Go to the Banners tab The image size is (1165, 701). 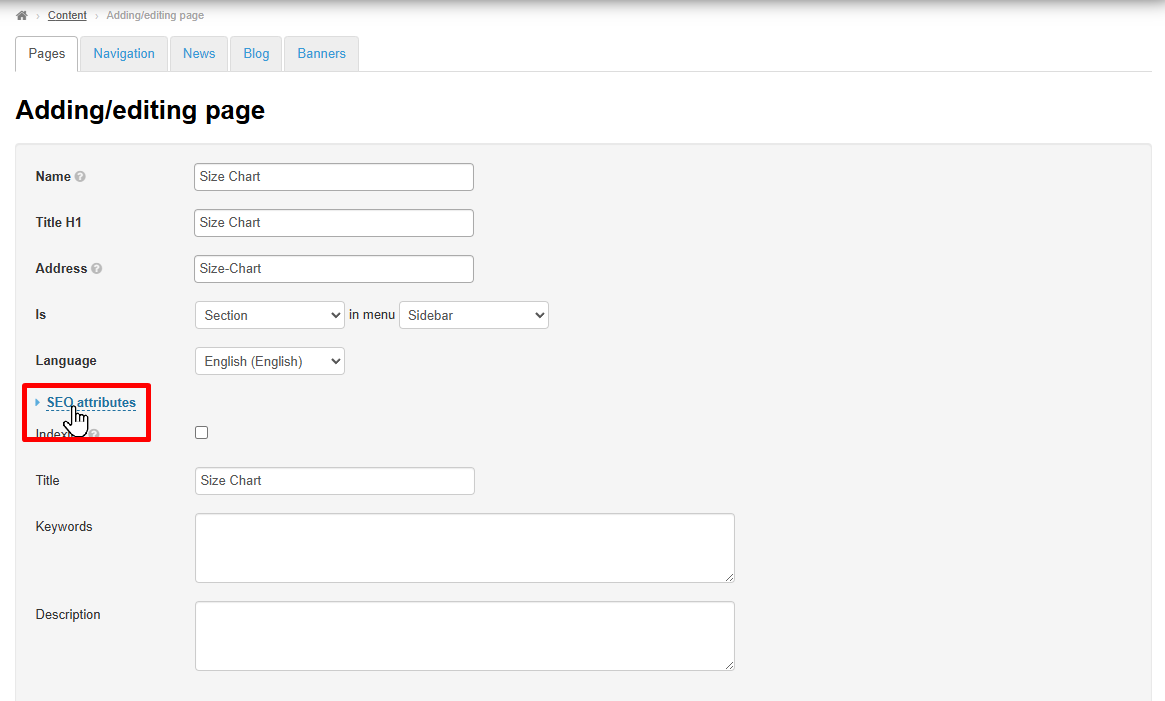click(321, 54)
